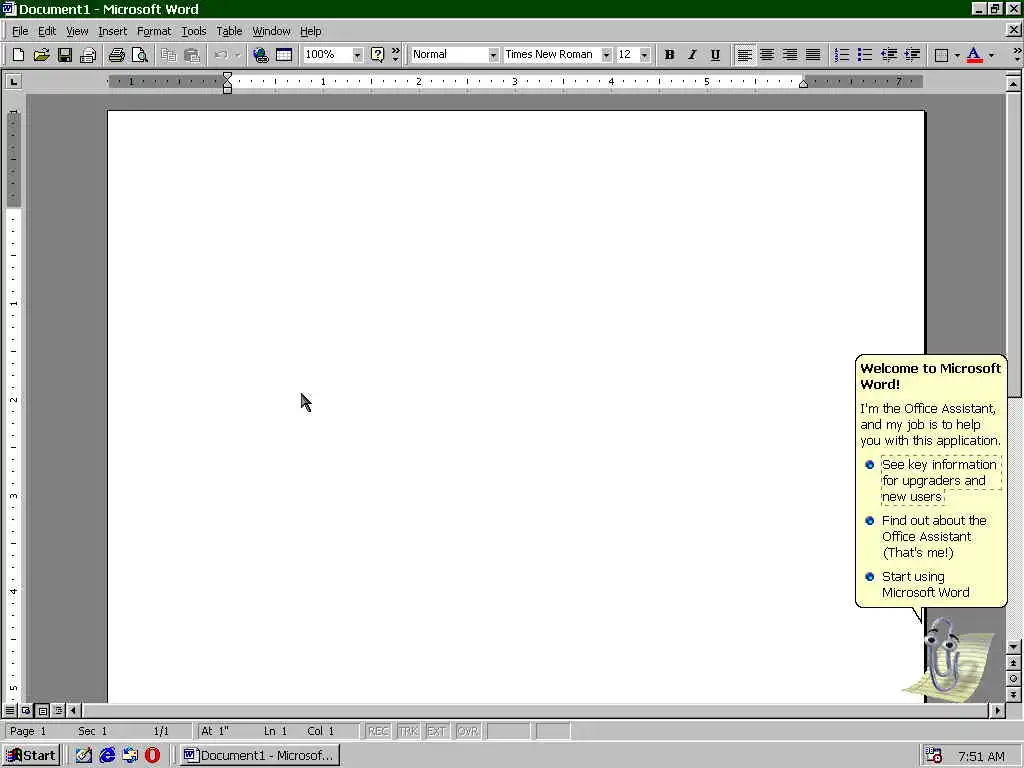This screenshot has height=768, width=1024.
Task: Open the Format menu
Action: [x=153, y=31]
